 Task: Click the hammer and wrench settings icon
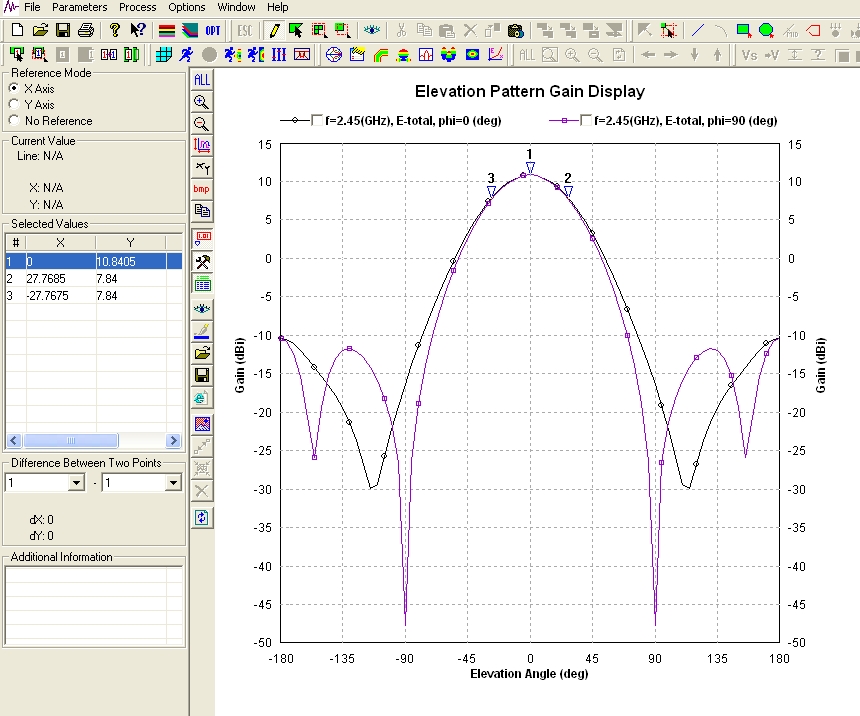[202, 262]
